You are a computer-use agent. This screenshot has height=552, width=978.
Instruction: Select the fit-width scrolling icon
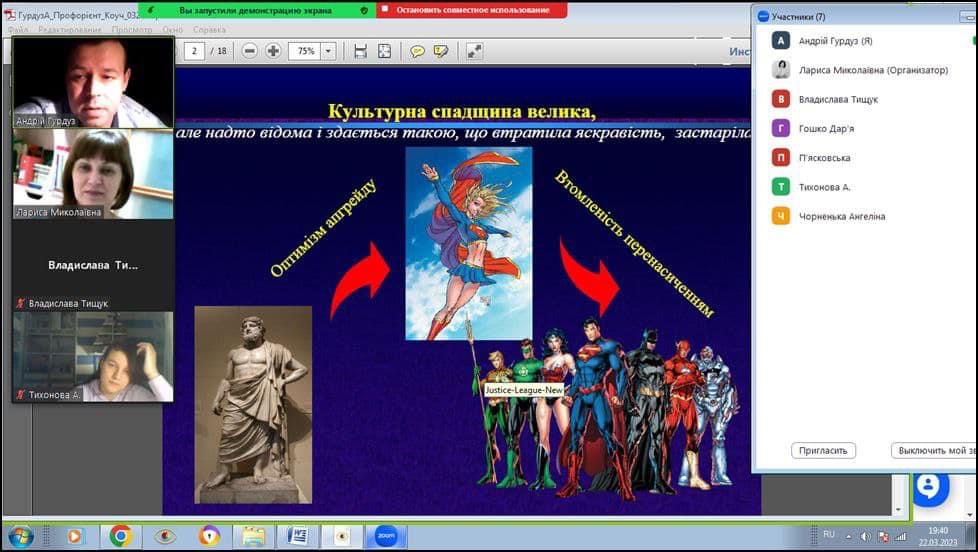pyautogui.click(x=361, y=51)
